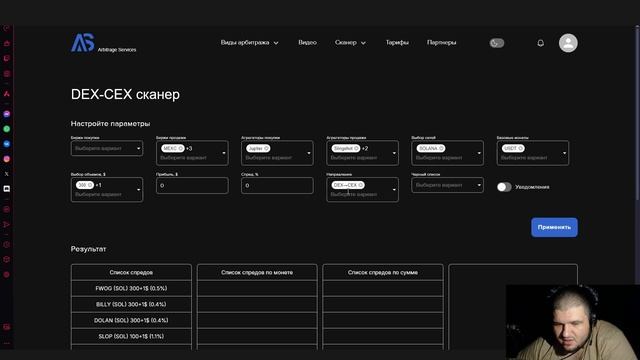Open the notifications bell icon
The width and height of the screenshot is (640, 360).
click(x=540, y=43)
